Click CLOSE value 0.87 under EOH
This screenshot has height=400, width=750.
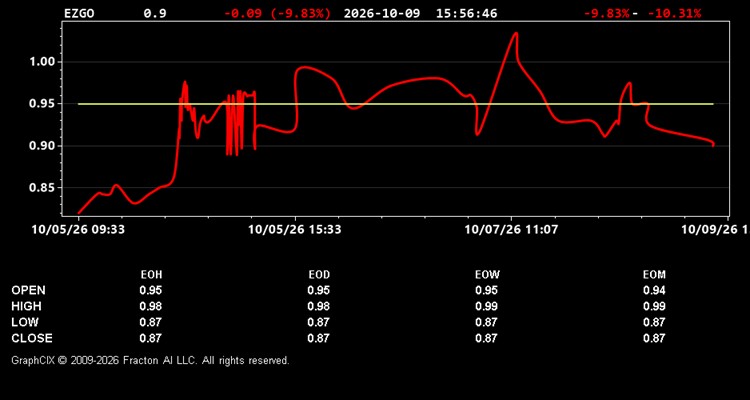[x=151, y=338]
